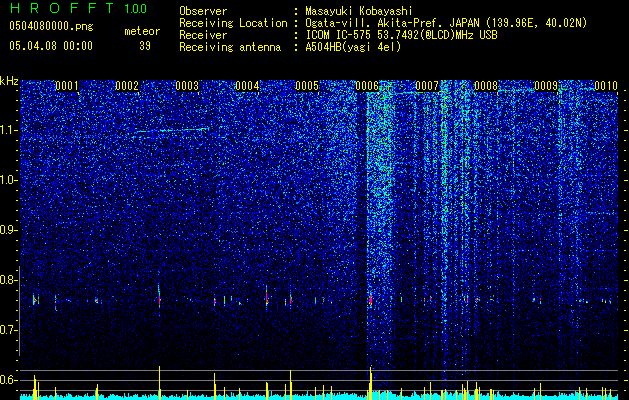Click the bright noise band right of marker 0006

pyautogui.click(x=381, y=225)
